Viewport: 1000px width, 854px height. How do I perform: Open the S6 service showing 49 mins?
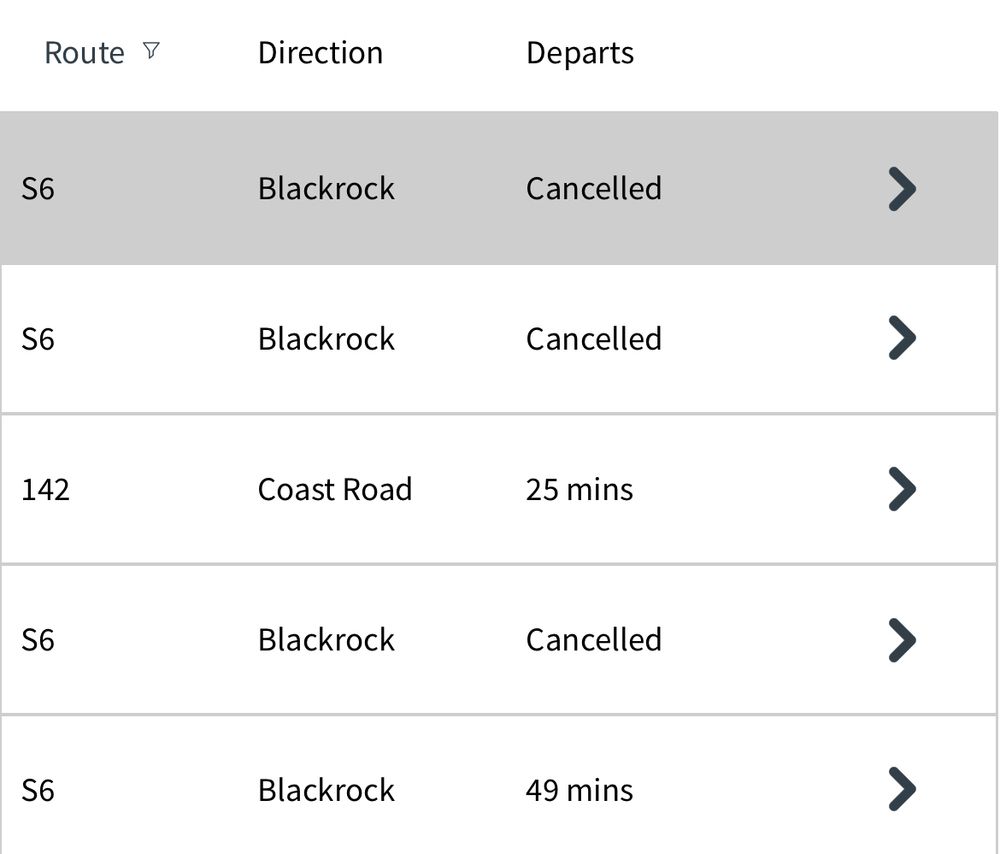[x=450, y=790]
